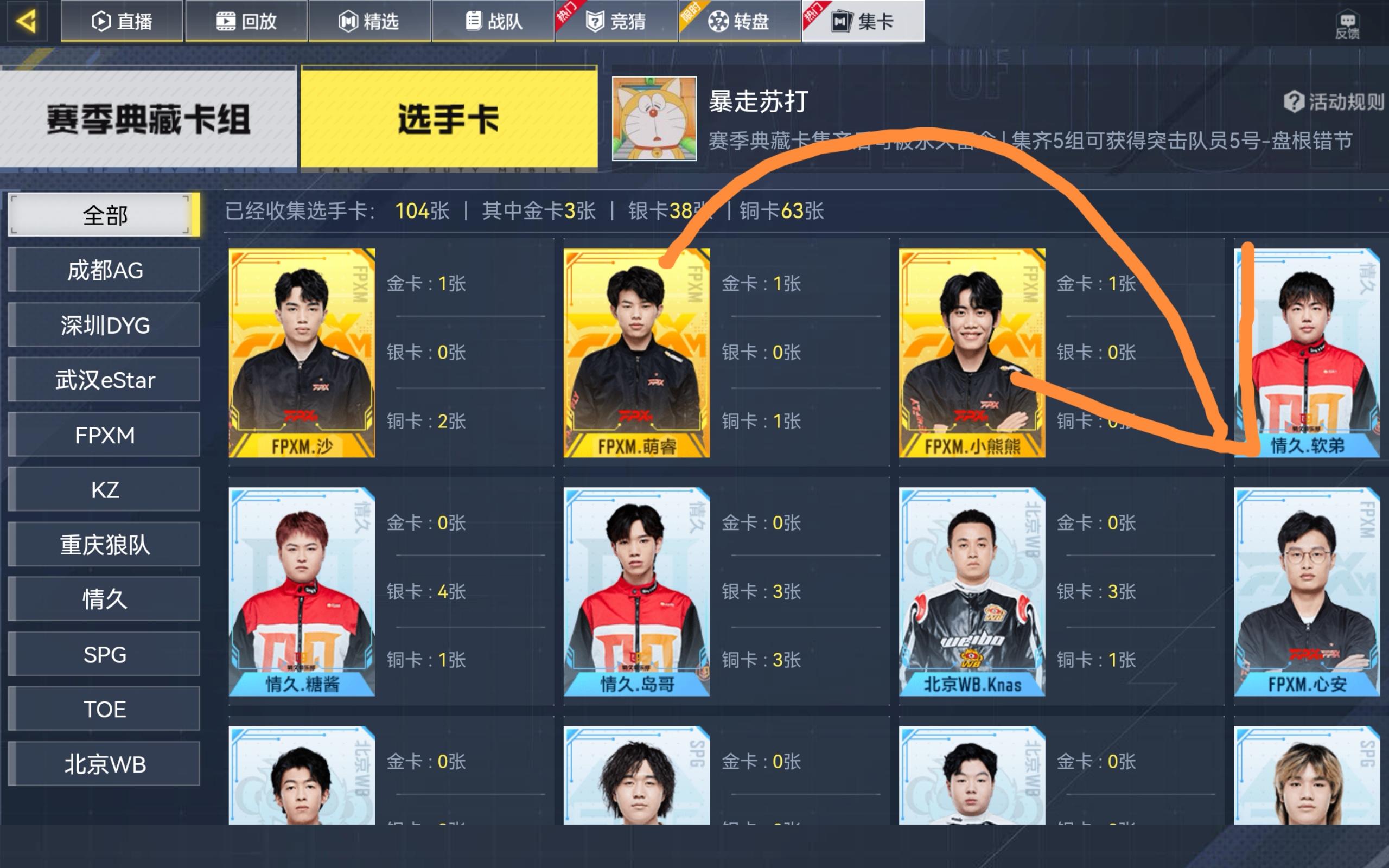Click the 活动规则 question mark icon

[x=1294, y=101]
